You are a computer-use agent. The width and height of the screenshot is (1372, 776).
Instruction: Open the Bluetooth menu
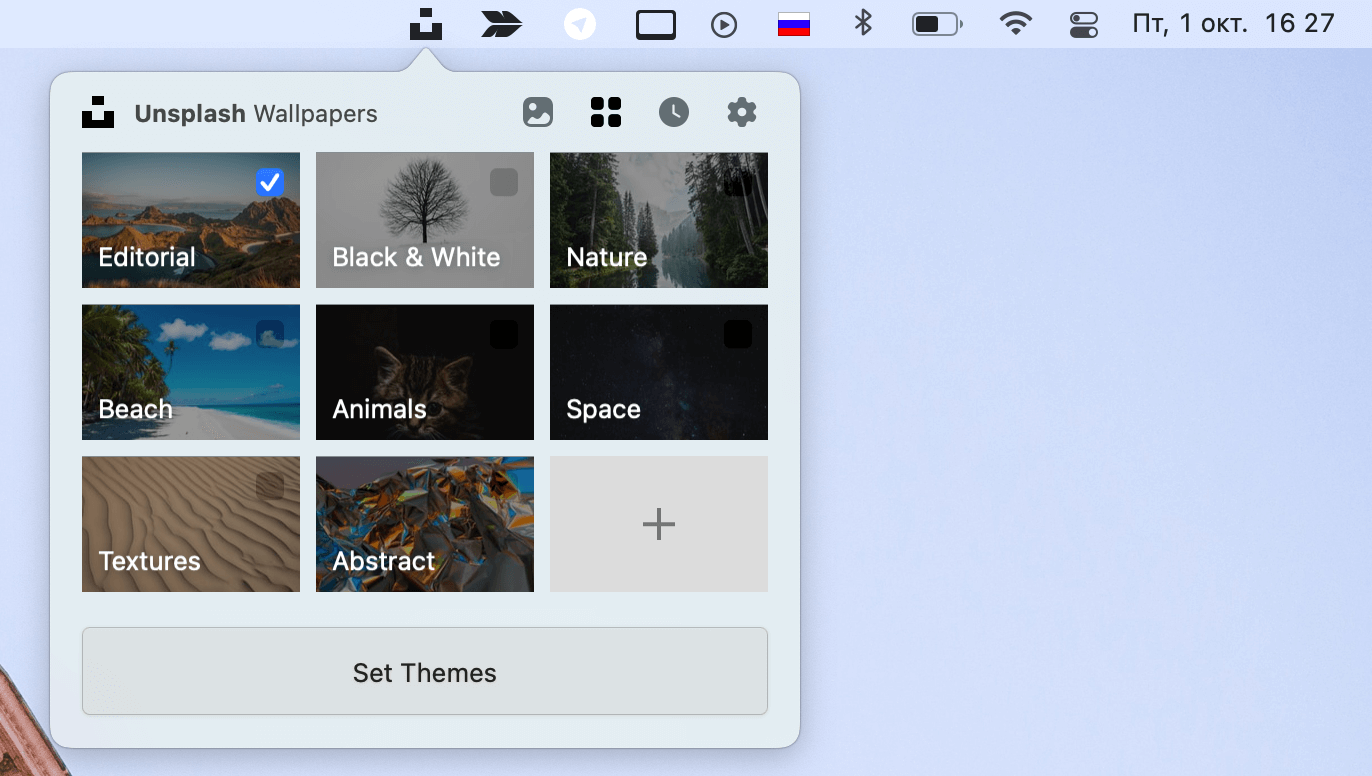point(863,23)
